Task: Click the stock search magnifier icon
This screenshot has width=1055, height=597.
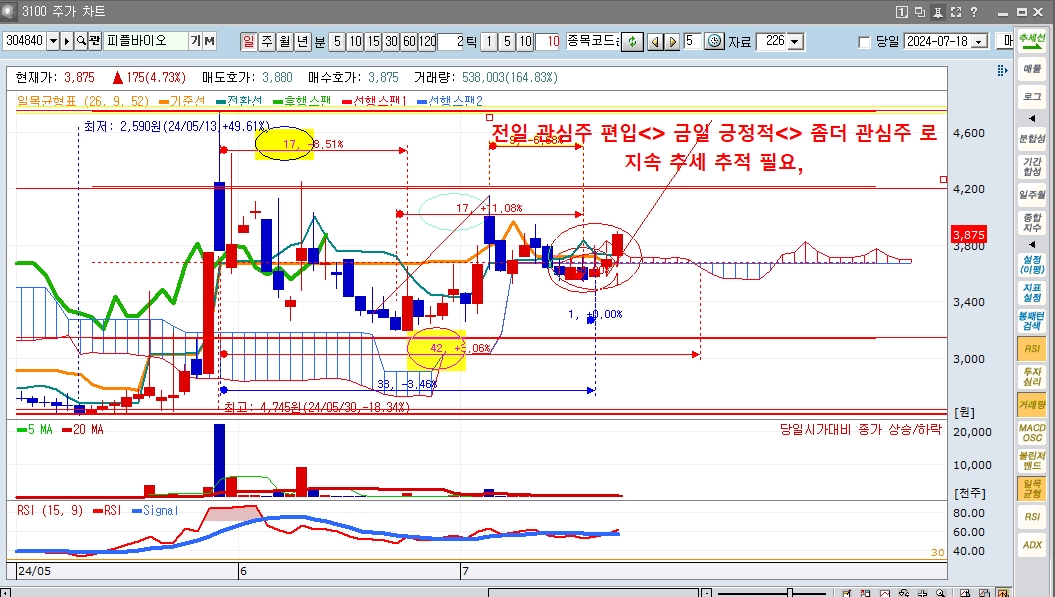Action: pos(81,41)
